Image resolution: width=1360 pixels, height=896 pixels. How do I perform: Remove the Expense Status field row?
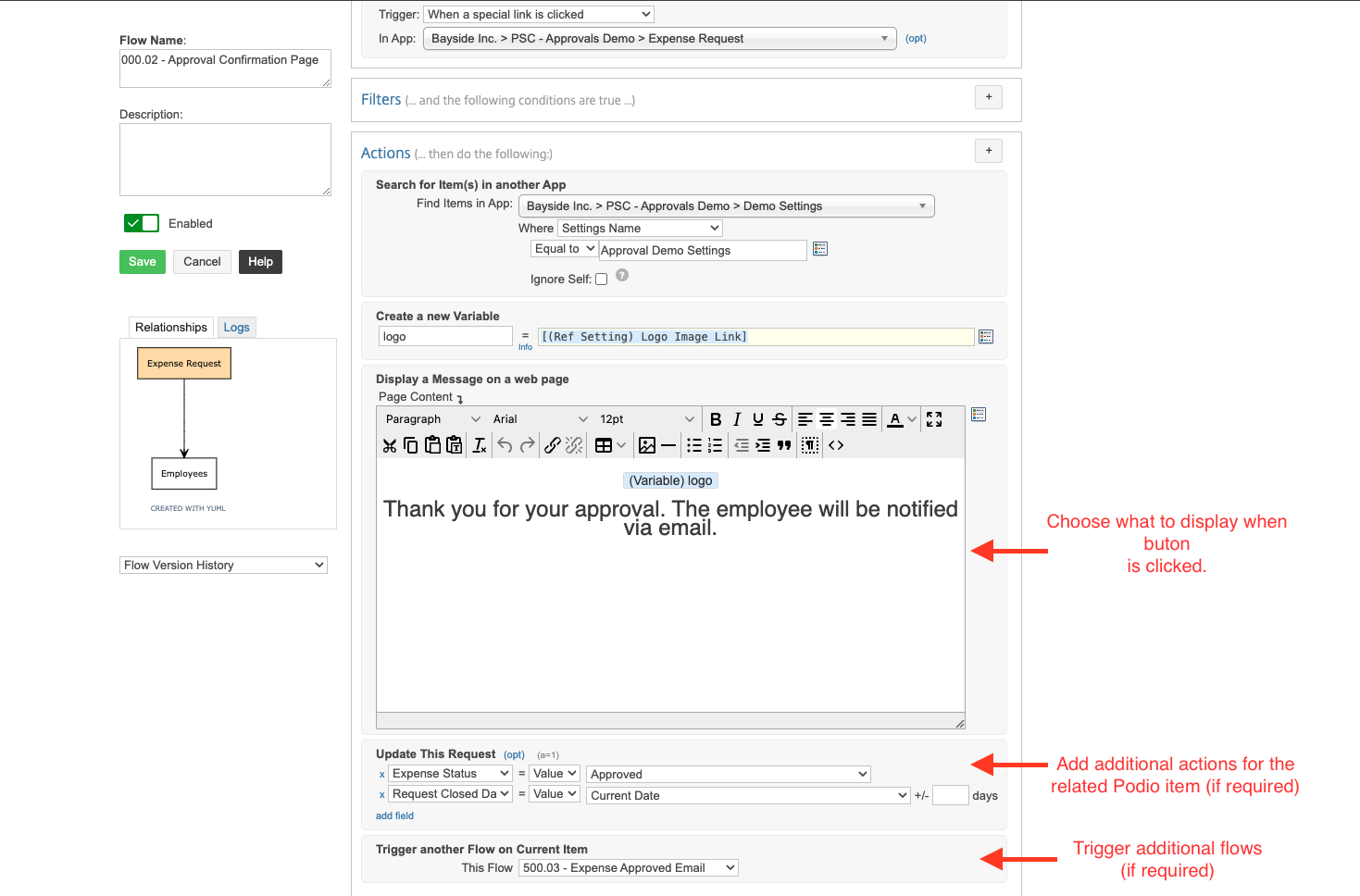381,775
